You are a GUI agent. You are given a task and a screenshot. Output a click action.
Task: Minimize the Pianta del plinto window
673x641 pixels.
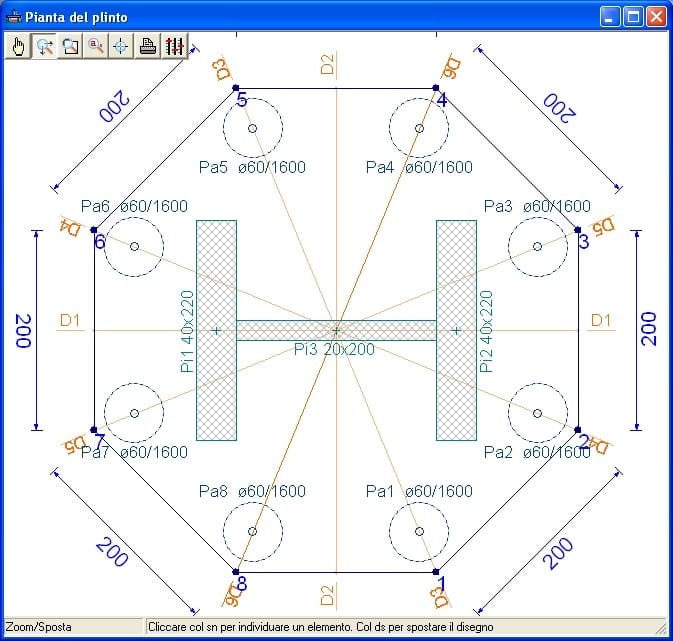point(609,17)
